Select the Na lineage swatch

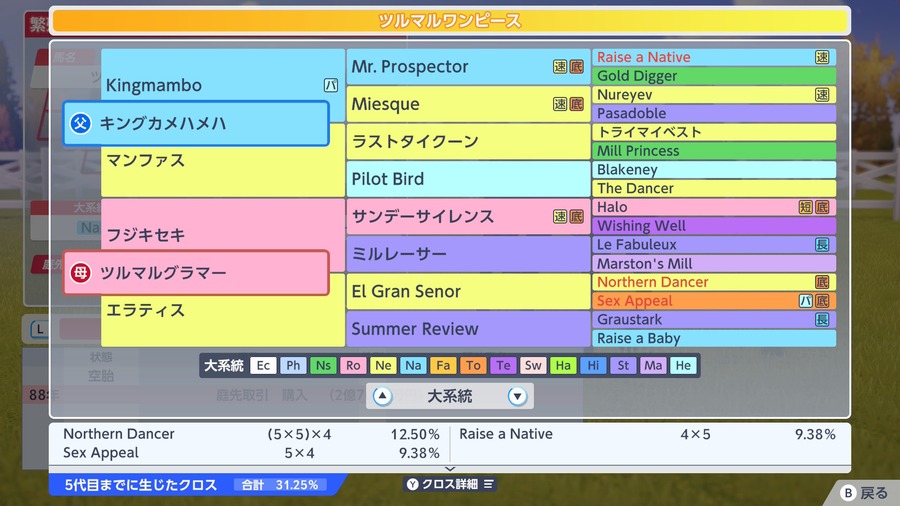(x=413, y=365)
